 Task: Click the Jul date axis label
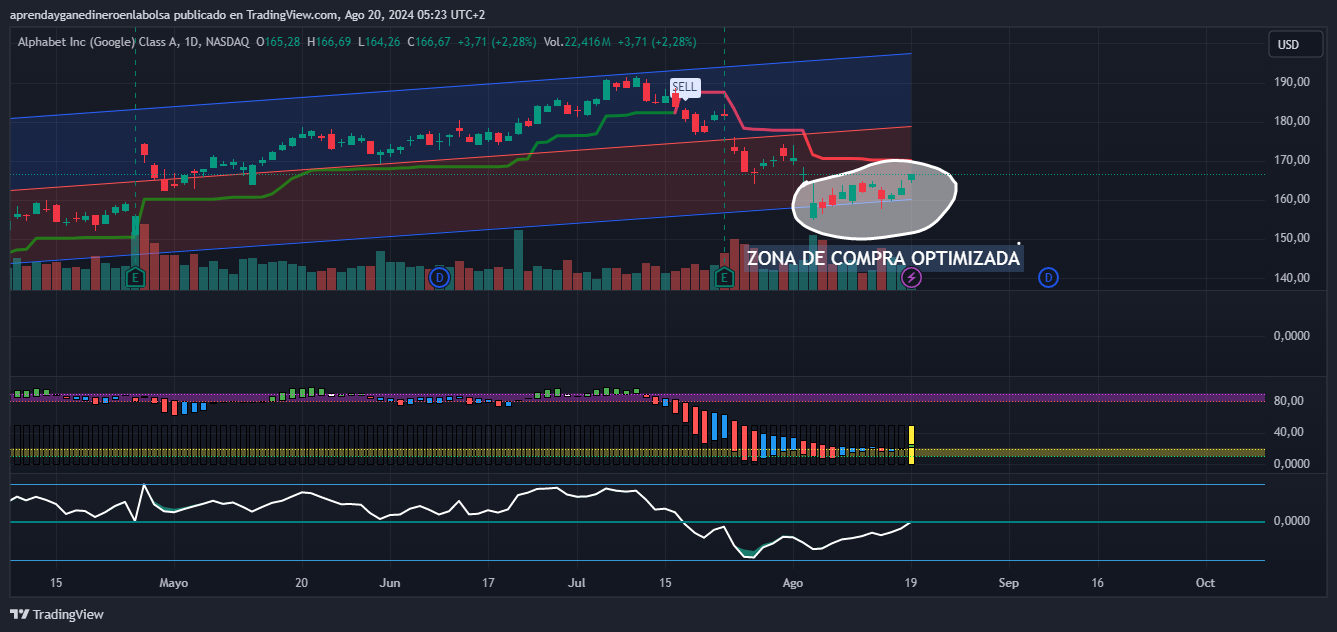577,582
